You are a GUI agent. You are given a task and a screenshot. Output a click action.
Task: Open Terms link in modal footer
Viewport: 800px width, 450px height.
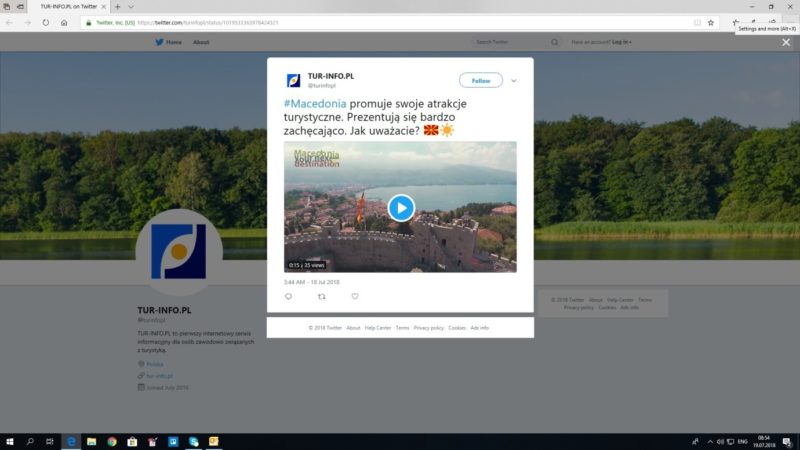[402, 328]
